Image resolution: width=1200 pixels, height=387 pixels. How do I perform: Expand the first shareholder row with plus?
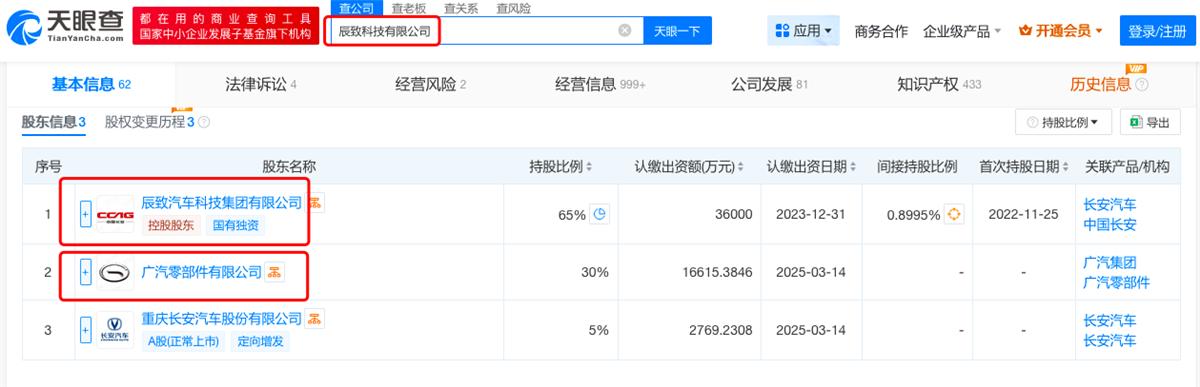(x=85, y=214)
